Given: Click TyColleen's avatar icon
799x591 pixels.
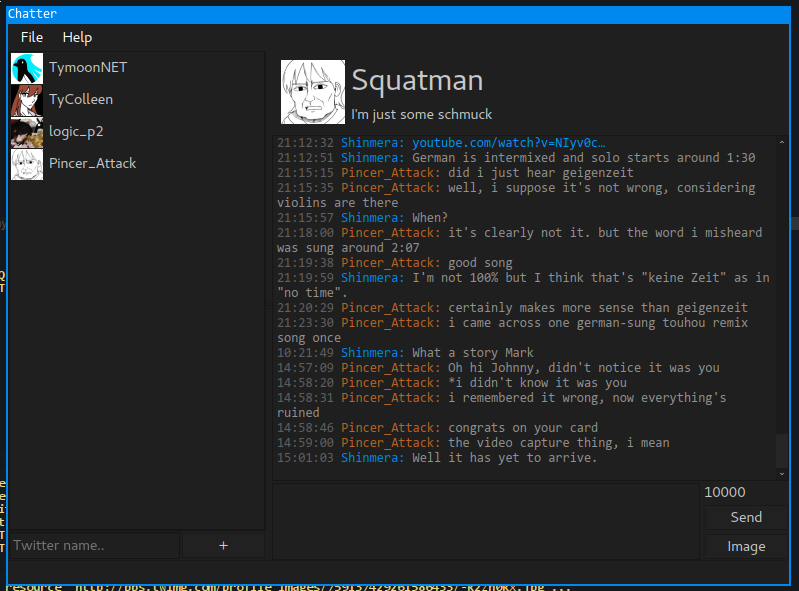Looking at the screenshot, I should (26, 100).
